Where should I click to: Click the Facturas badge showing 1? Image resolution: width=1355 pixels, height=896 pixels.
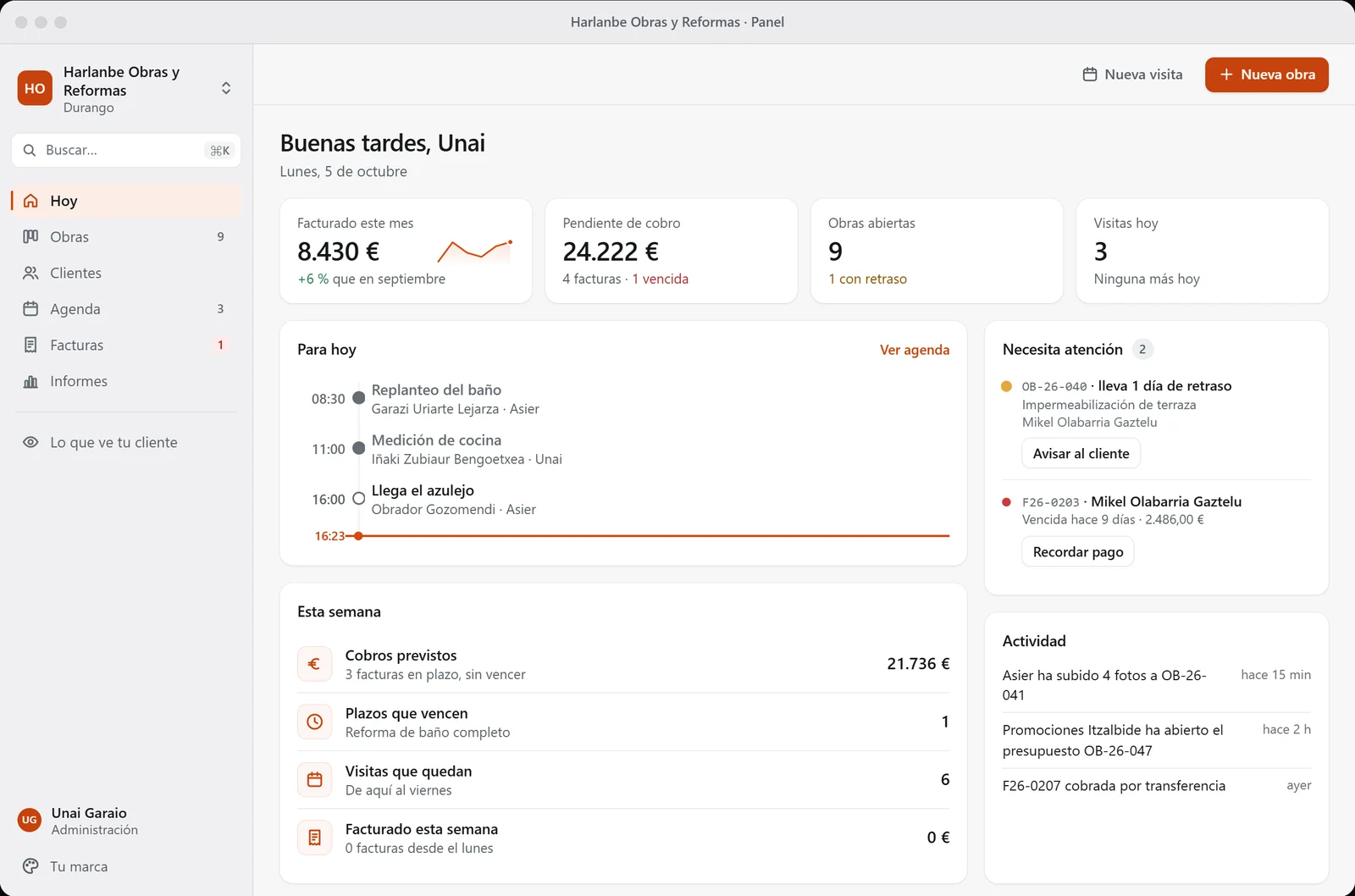click(x=220, y=345)
